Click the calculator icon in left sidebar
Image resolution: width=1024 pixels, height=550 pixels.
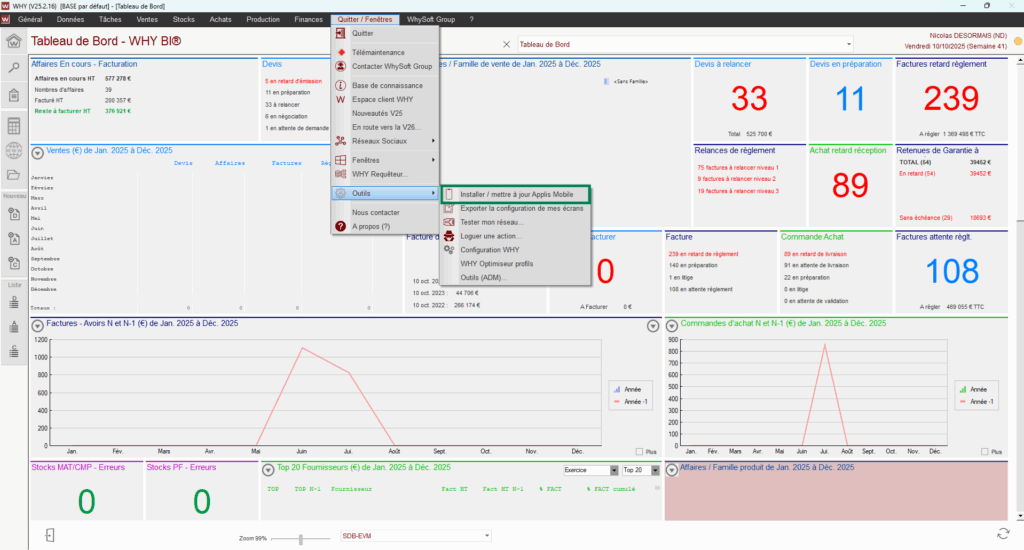pos(14,126)
